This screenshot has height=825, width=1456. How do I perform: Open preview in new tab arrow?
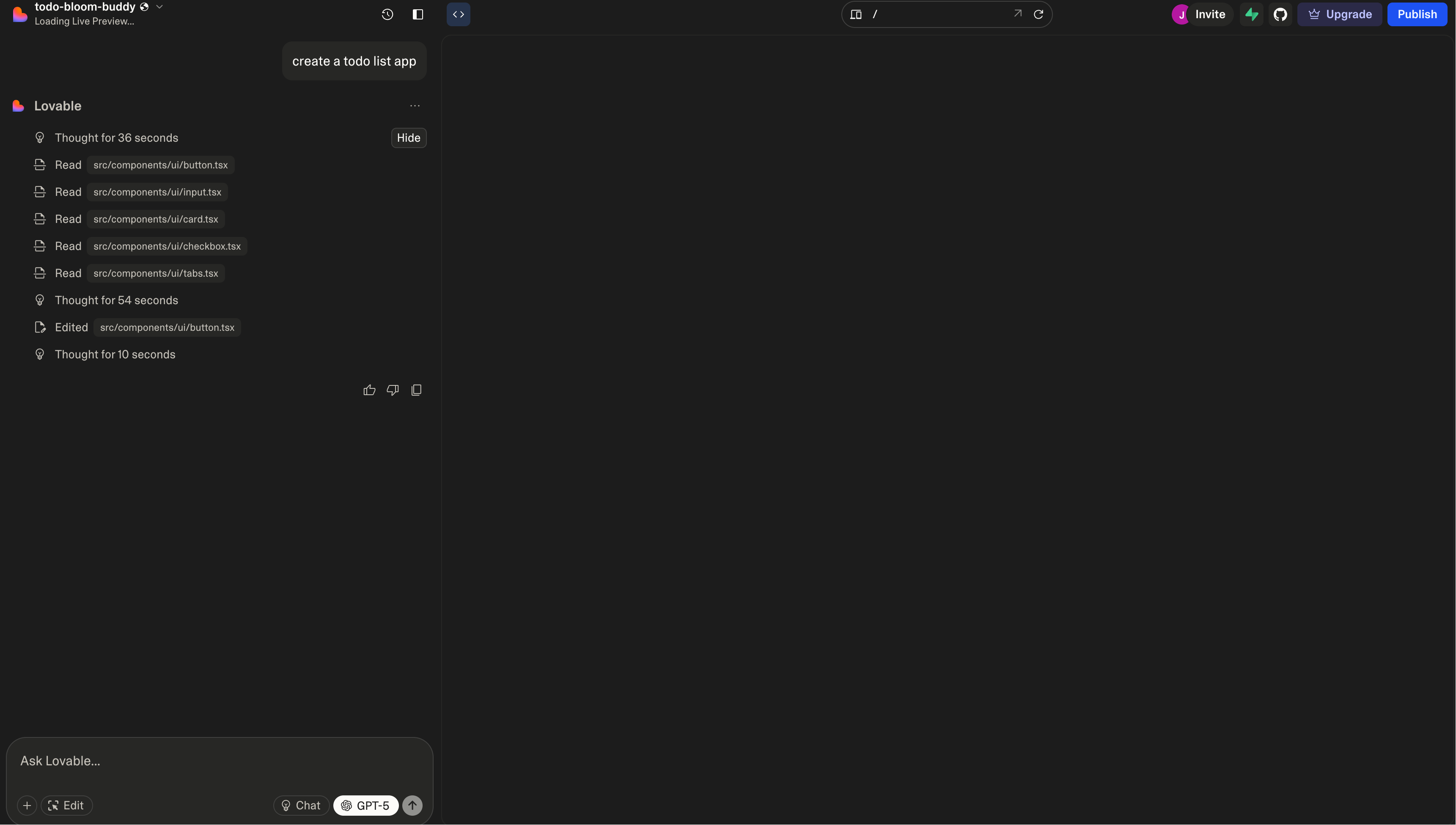pyautogui.click(x=1017, y=14)
